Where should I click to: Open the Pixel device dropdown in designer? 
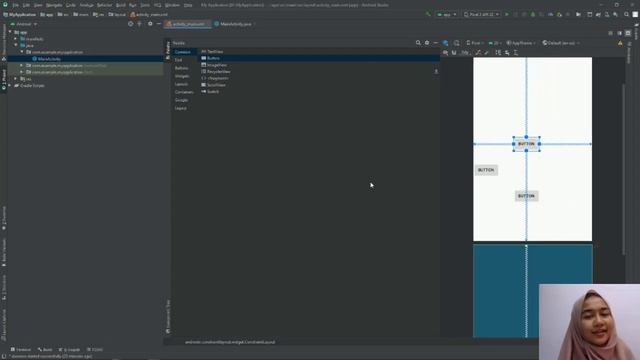tap(474, 43)
